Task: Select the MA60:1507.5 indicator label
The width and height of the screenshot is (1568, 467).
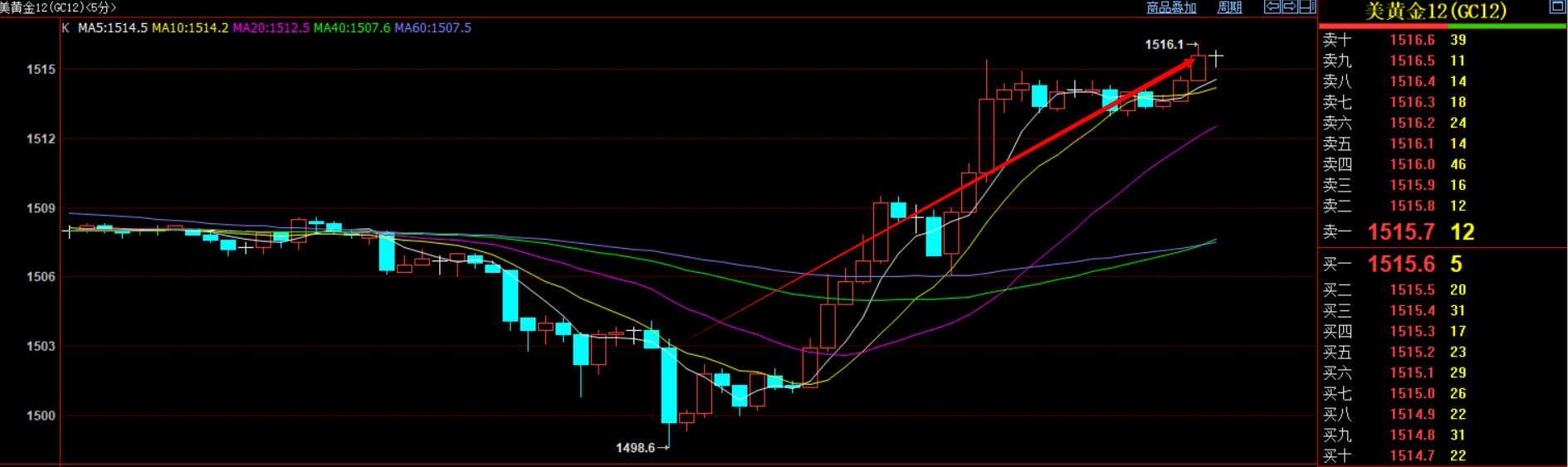Action: tap(433, 28)
